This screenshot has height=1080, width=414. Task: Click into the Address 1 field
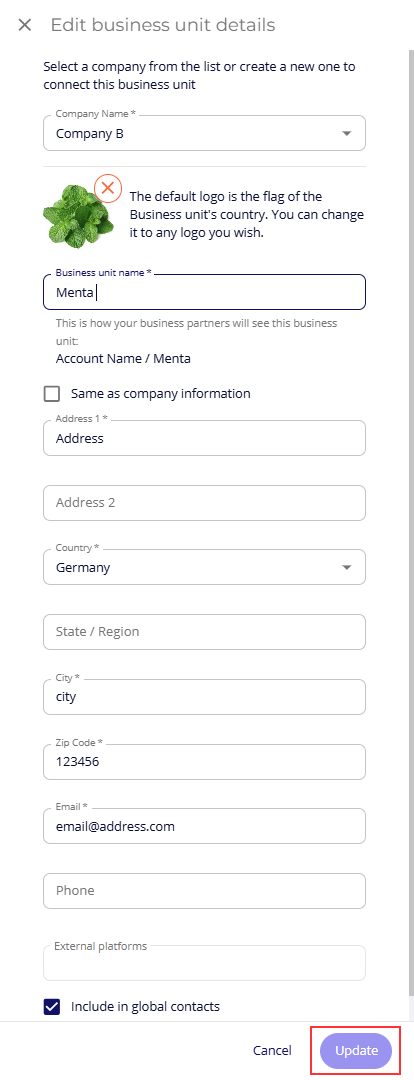(x=204, y=438)
